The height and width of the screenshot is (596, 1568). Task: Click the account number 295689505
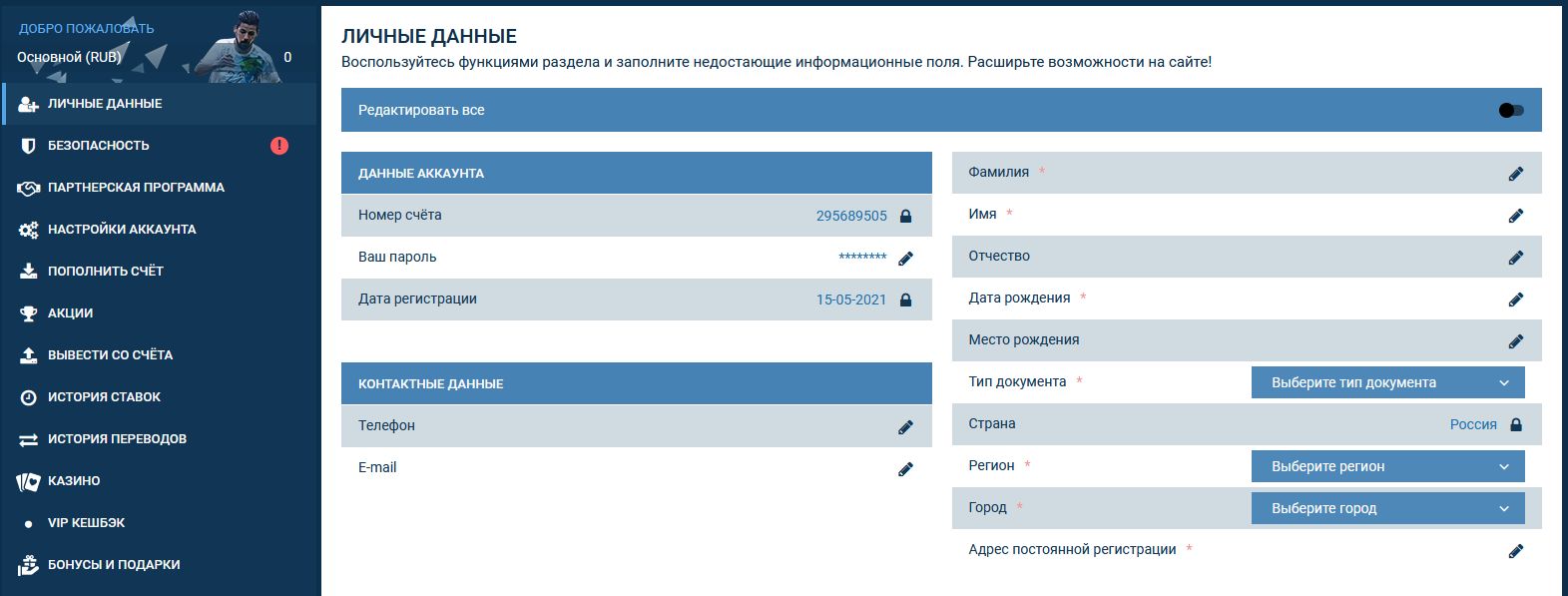coord(850,216)
